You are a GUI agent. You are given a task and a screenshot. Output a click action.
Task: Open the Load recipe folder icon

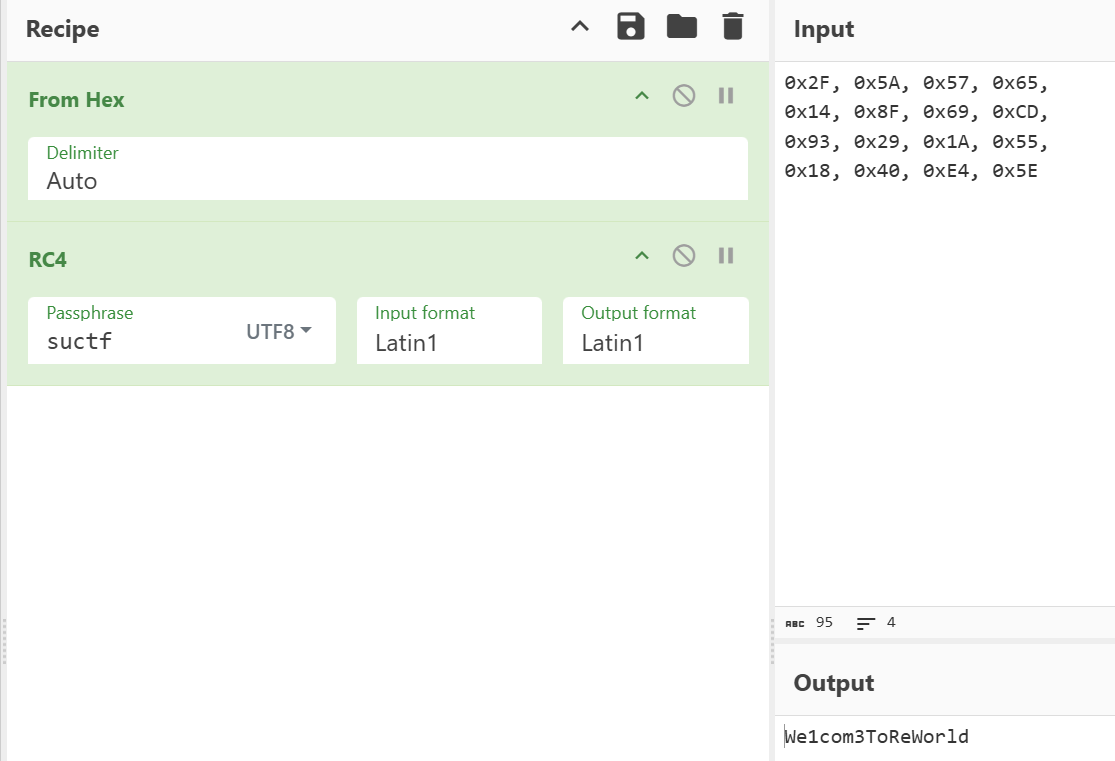[x=682, y=27]
